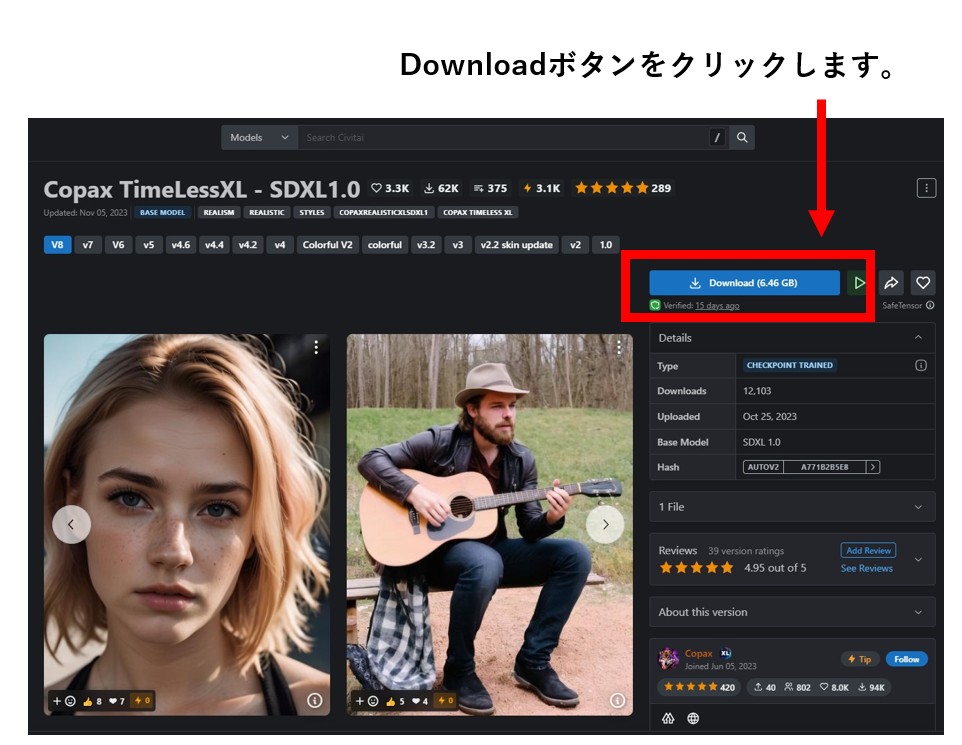The image size is (962, 745).
Task: Click lightning tip 0 on portrait image
Action: pyautogui.click(x=142, y=700)
